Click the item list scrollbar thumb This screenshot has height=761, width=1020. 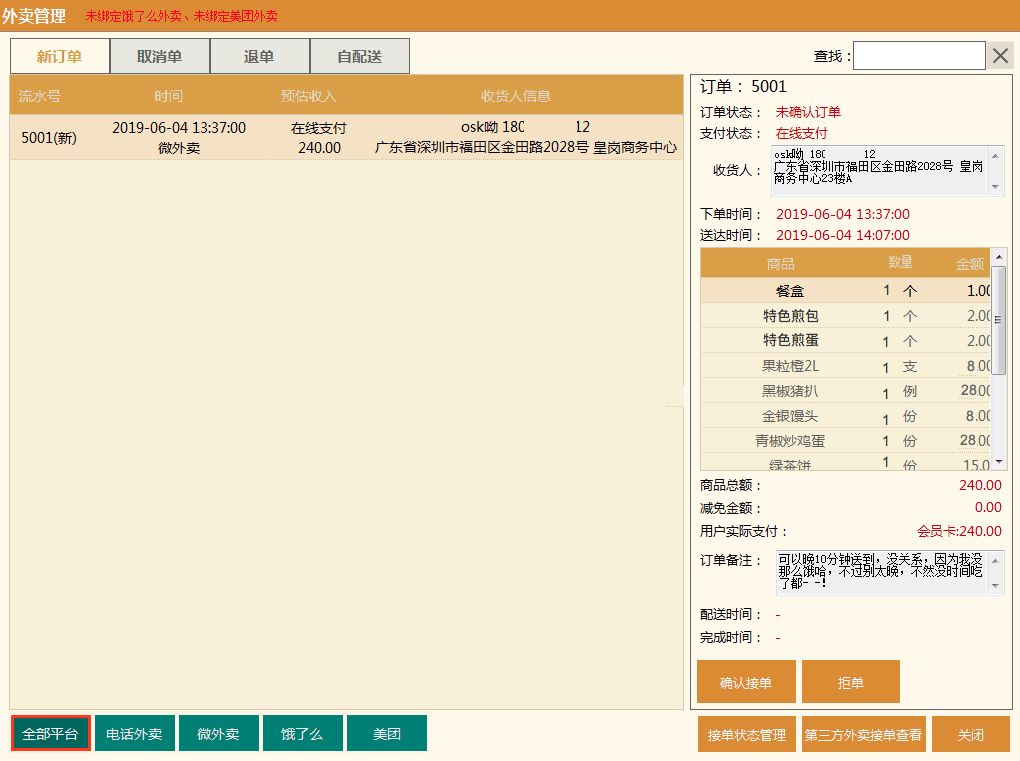999,320
